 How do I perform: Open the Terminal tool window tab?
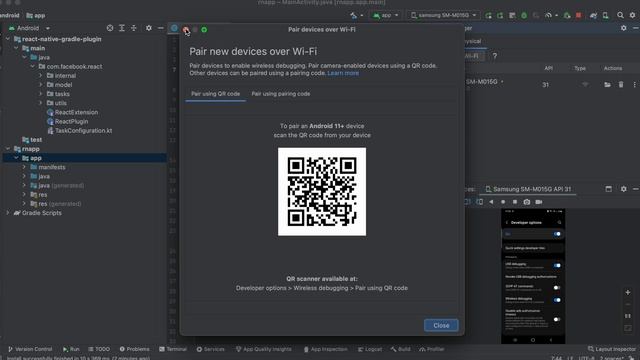173,349
